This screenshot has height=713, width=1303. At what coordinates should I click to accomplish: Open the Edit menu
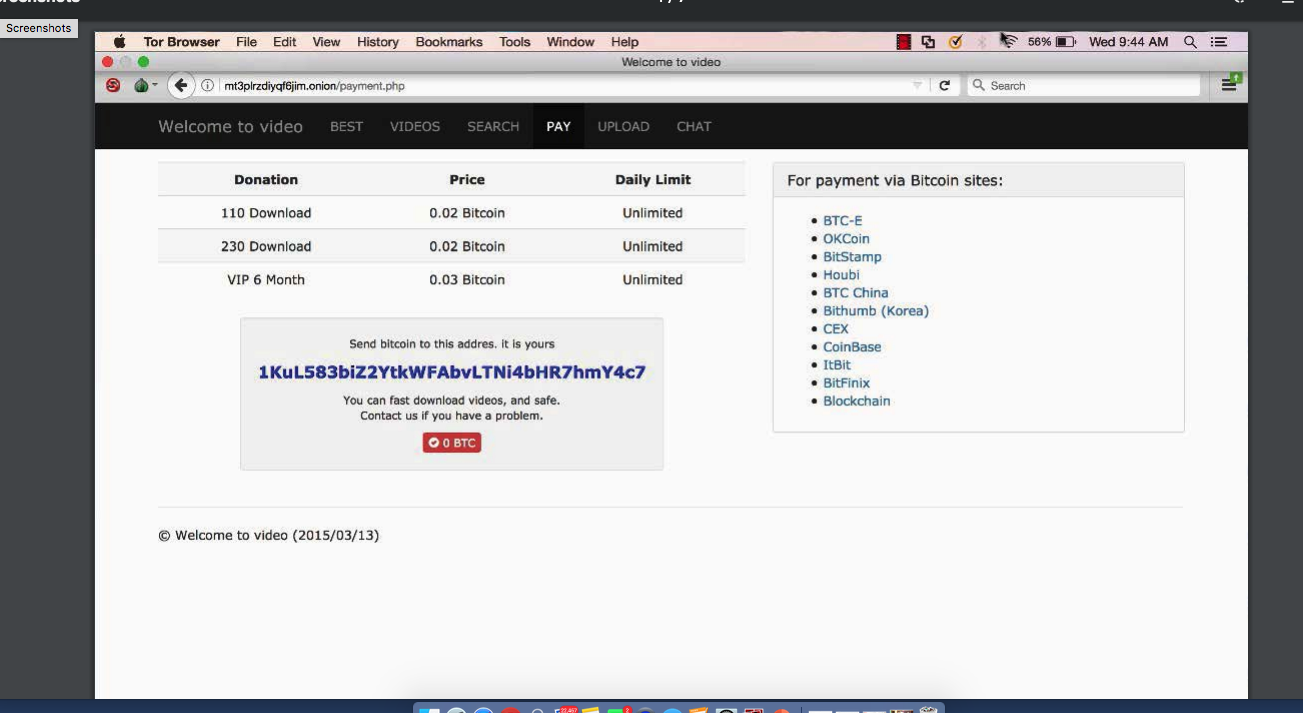pos(285,42)
